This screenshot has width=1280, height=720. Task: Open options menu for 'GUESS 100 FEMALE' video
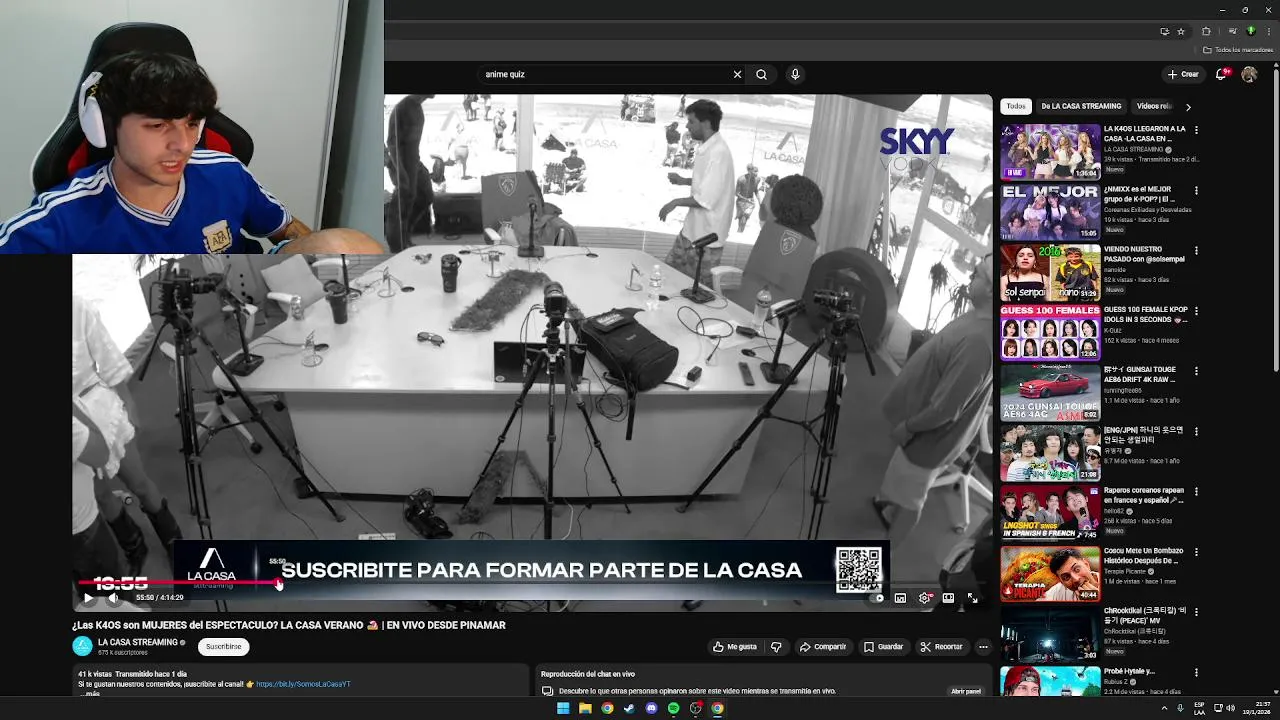click(x=1196, y=311)
